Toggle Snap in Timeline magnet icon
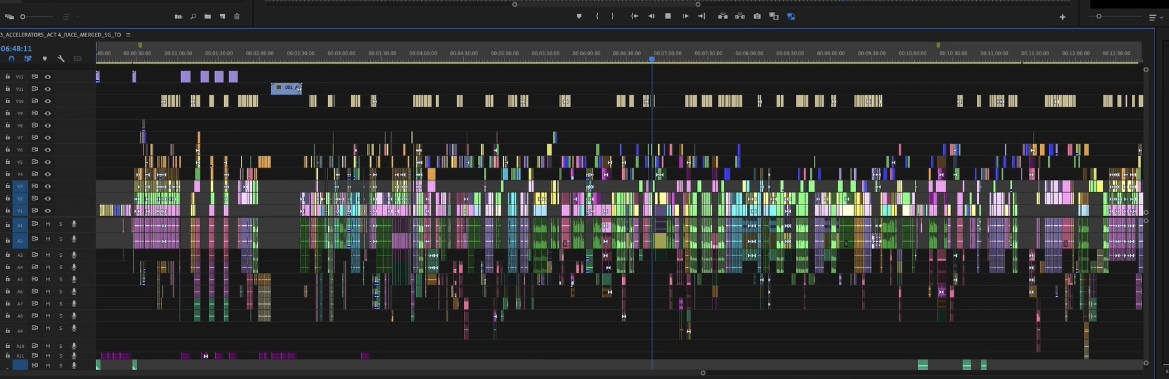 click(x=12, y=58)
